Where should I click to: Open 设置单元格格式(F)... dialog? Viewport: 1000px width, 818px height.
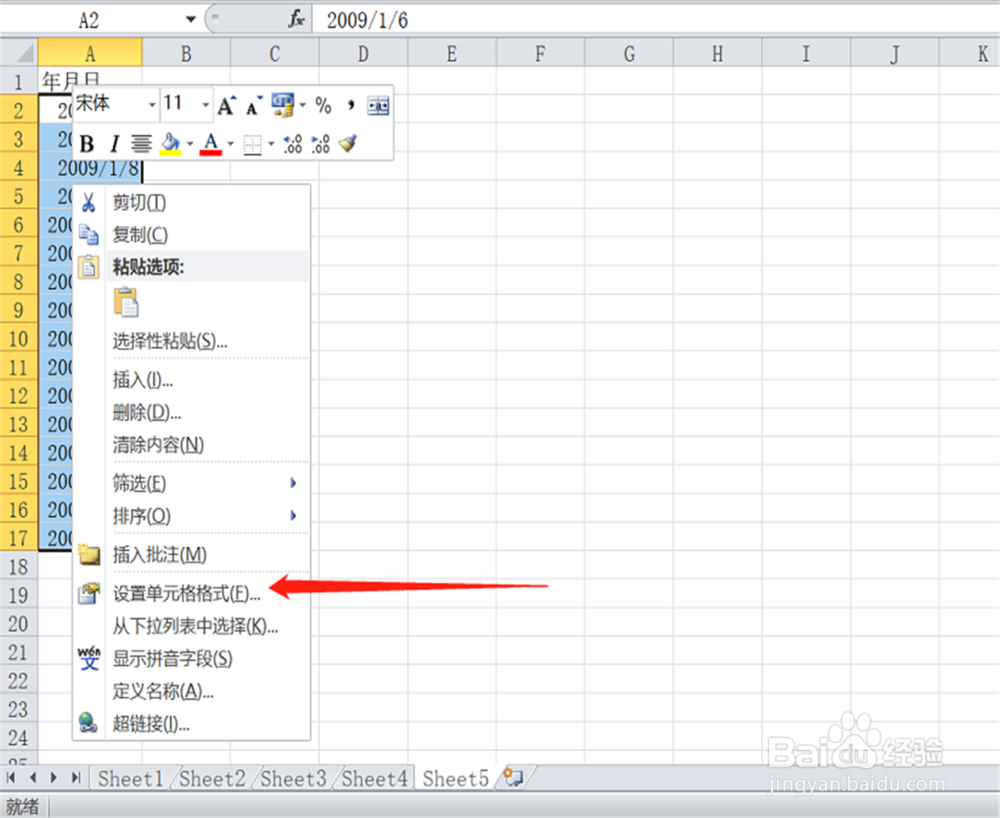tap(191, 594)
